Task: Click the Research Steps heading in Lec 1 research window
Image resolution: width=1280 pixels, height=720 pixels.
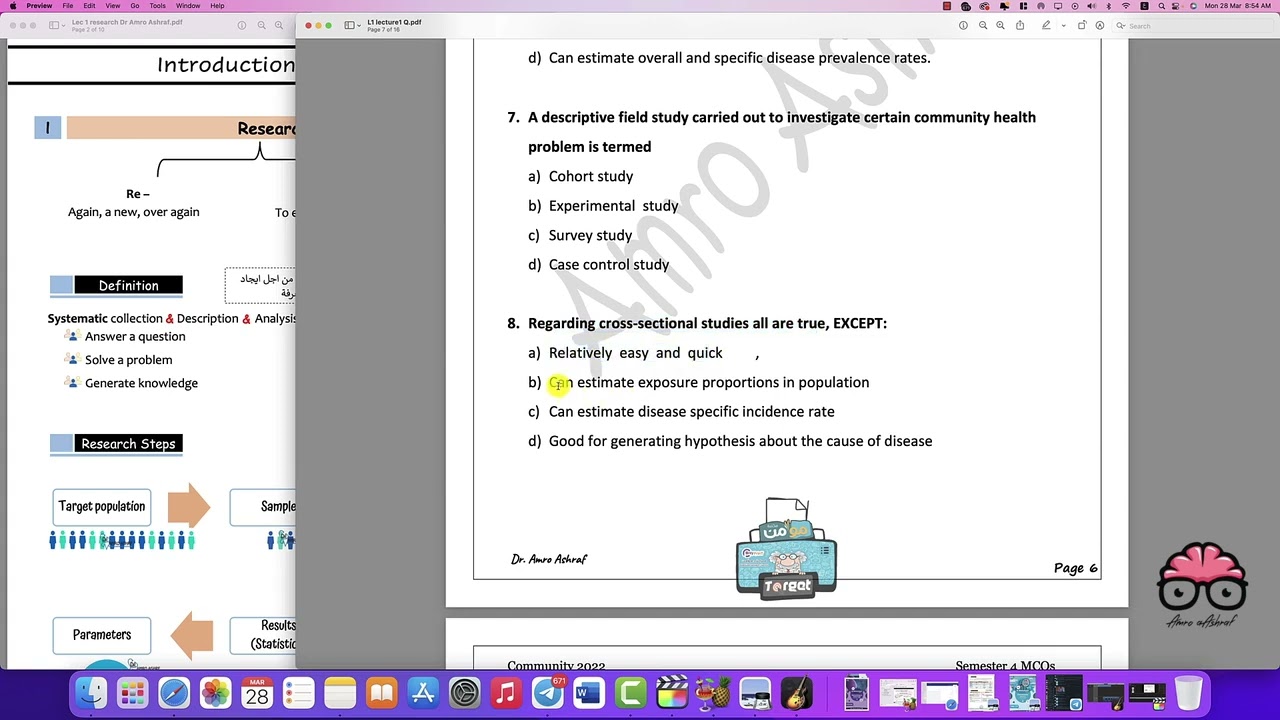Action: point(128,444)
